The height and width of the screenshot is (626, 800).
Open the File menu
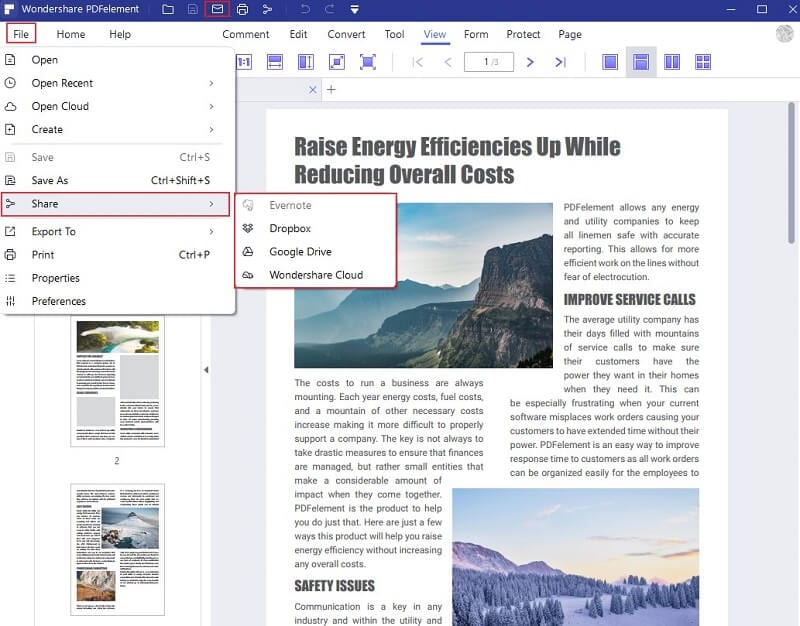pos(21,34)
